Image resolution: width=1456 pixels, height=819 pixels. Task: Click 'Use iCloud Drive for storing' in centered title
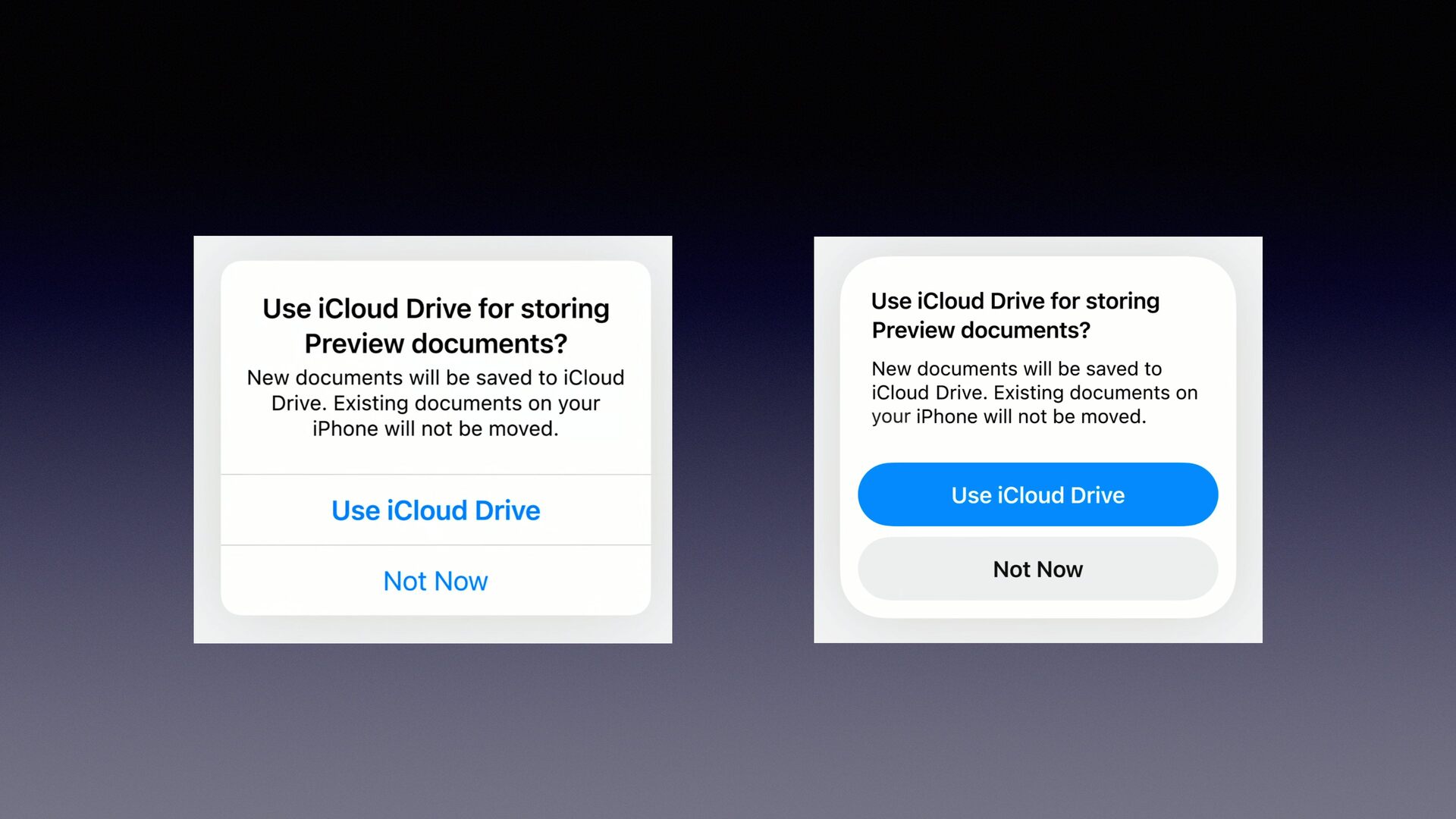point(435,309)
